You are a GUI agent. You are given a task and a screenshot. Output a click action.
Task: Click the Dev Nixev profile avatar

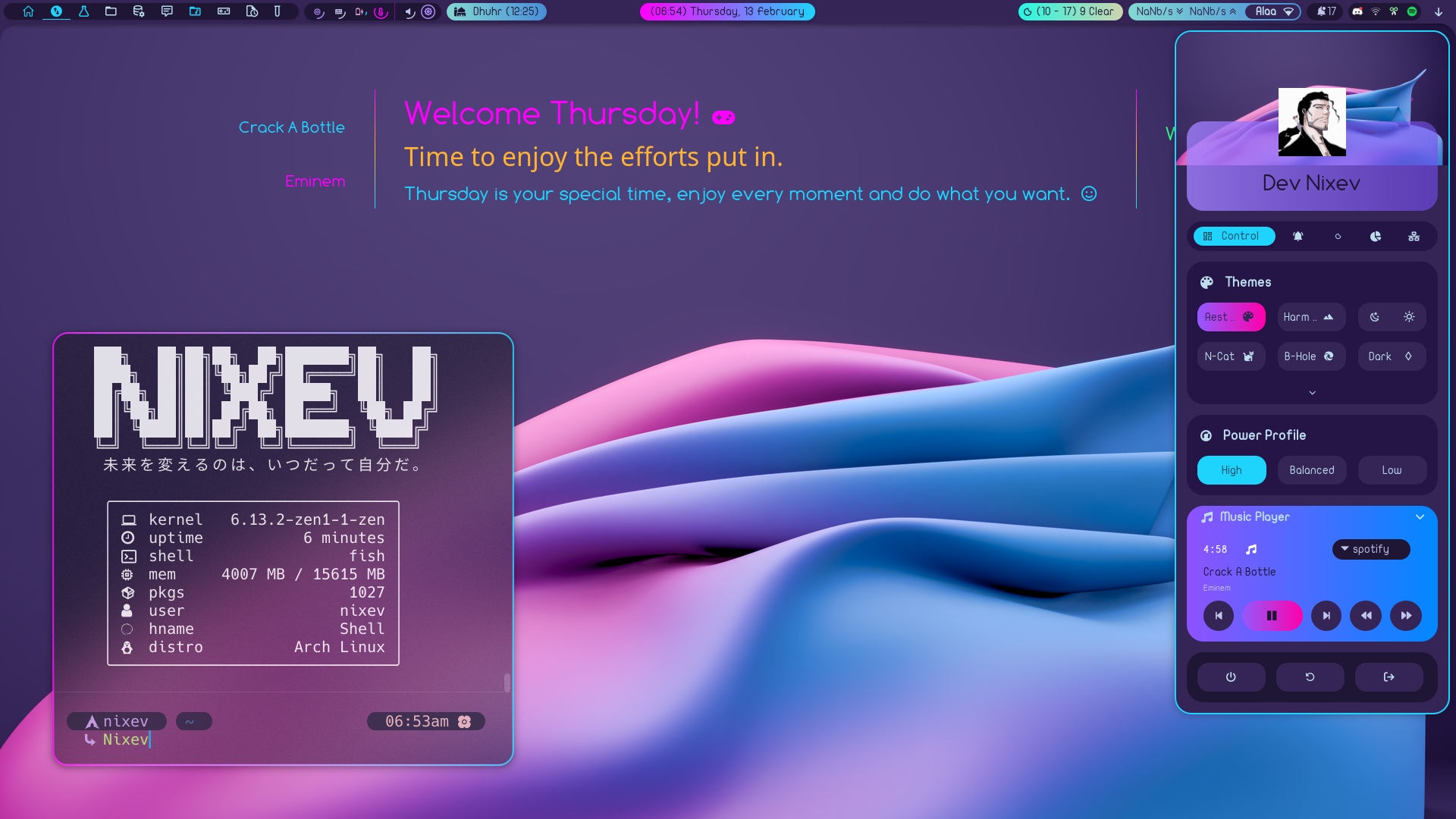click(1312, 122)
